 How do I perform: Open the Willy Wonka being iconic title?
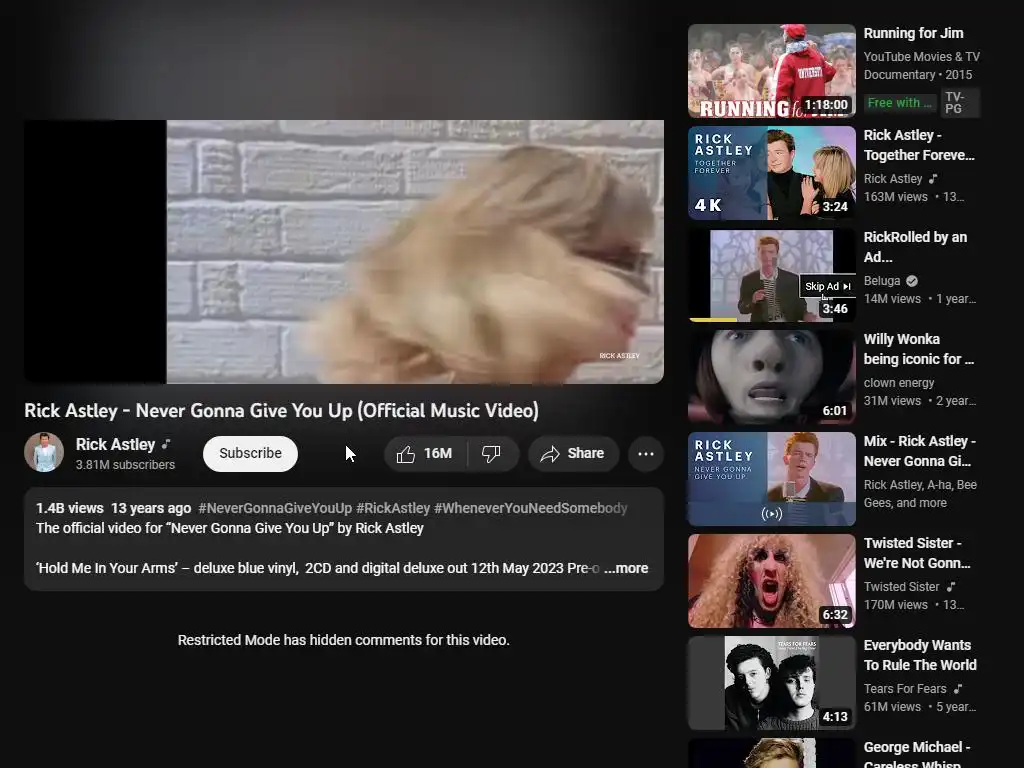919,349
